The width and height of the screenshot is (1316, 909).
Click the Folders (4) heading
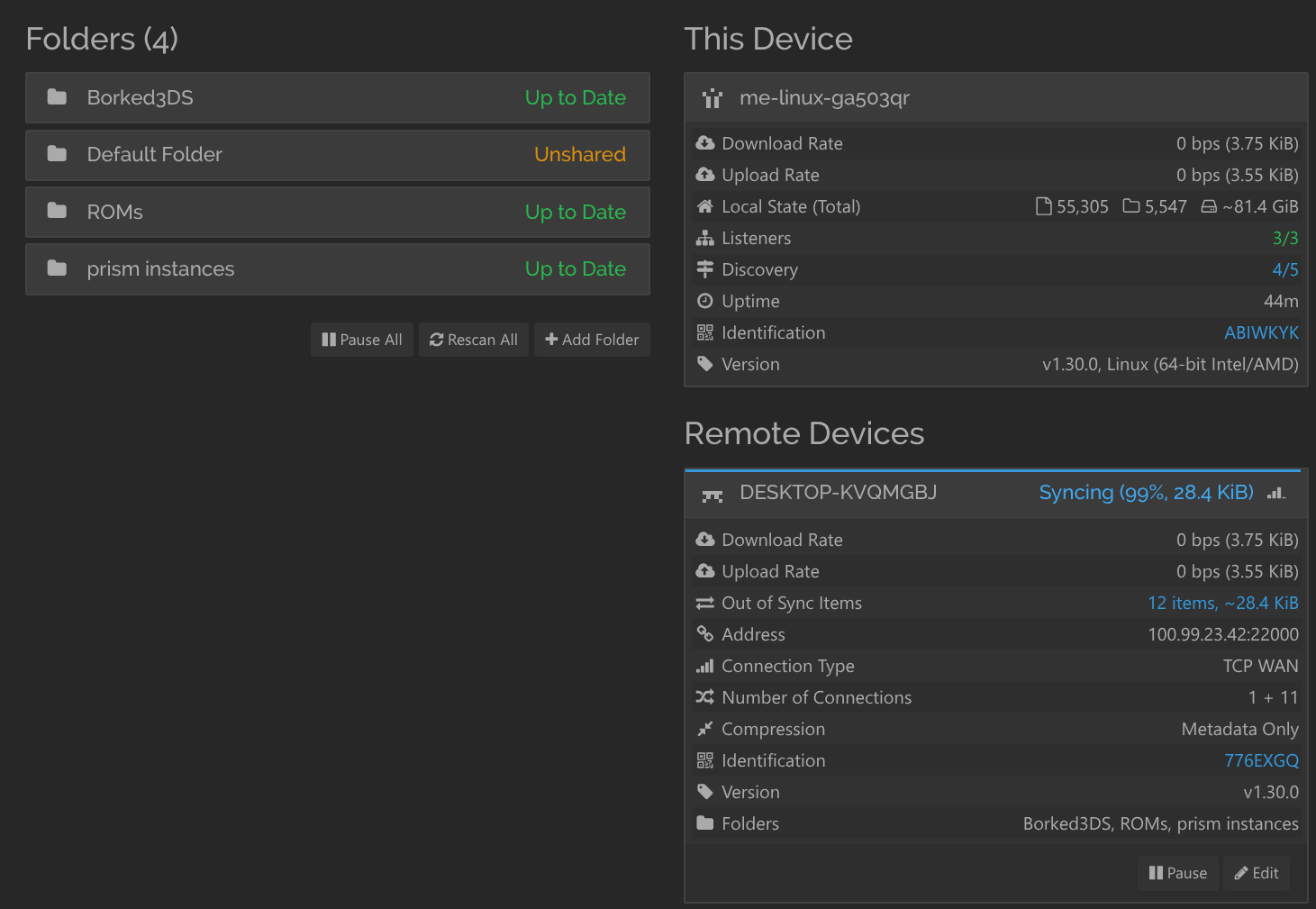pyautogui.click(x=102, y=39)
